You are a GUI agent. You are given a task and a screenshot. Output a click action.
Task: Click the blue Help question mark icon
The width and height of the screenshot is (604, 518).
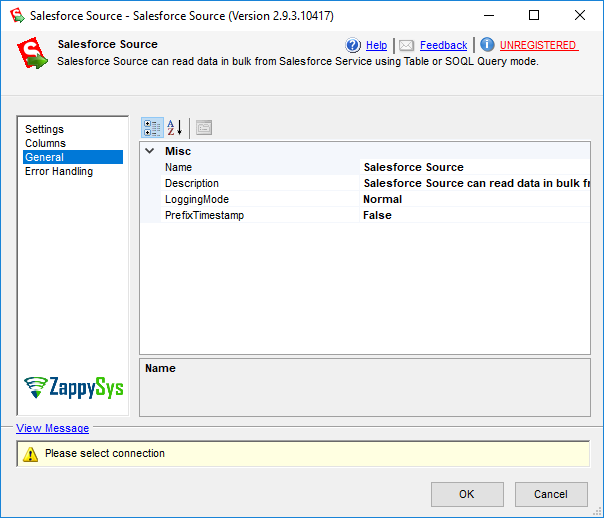click(352, 45)
